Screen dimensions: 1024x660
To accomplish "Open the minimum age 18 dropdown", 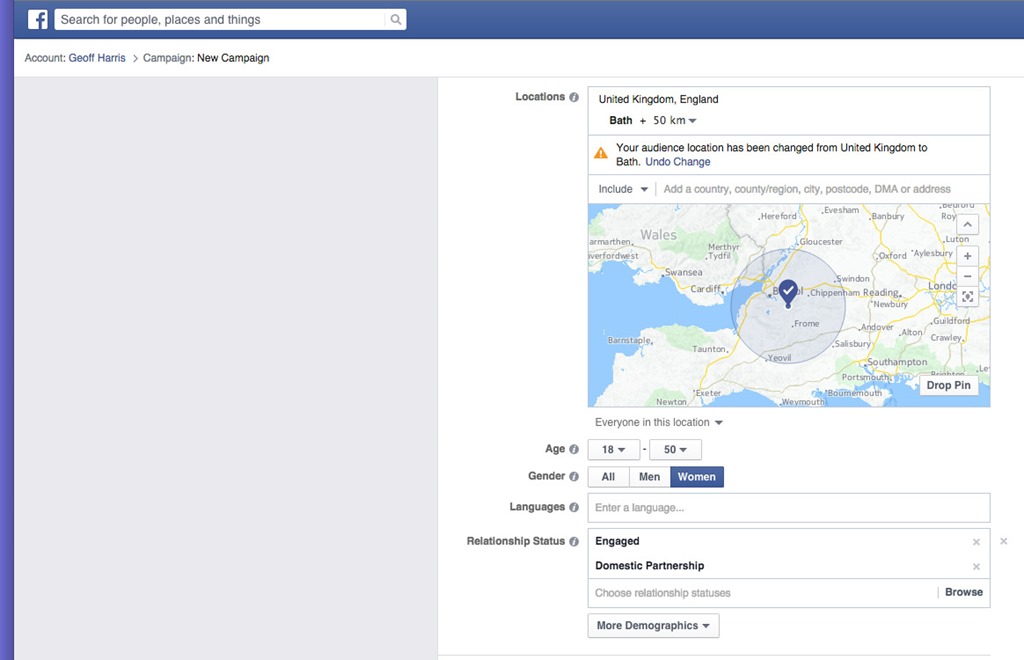I will click(613, 450).
